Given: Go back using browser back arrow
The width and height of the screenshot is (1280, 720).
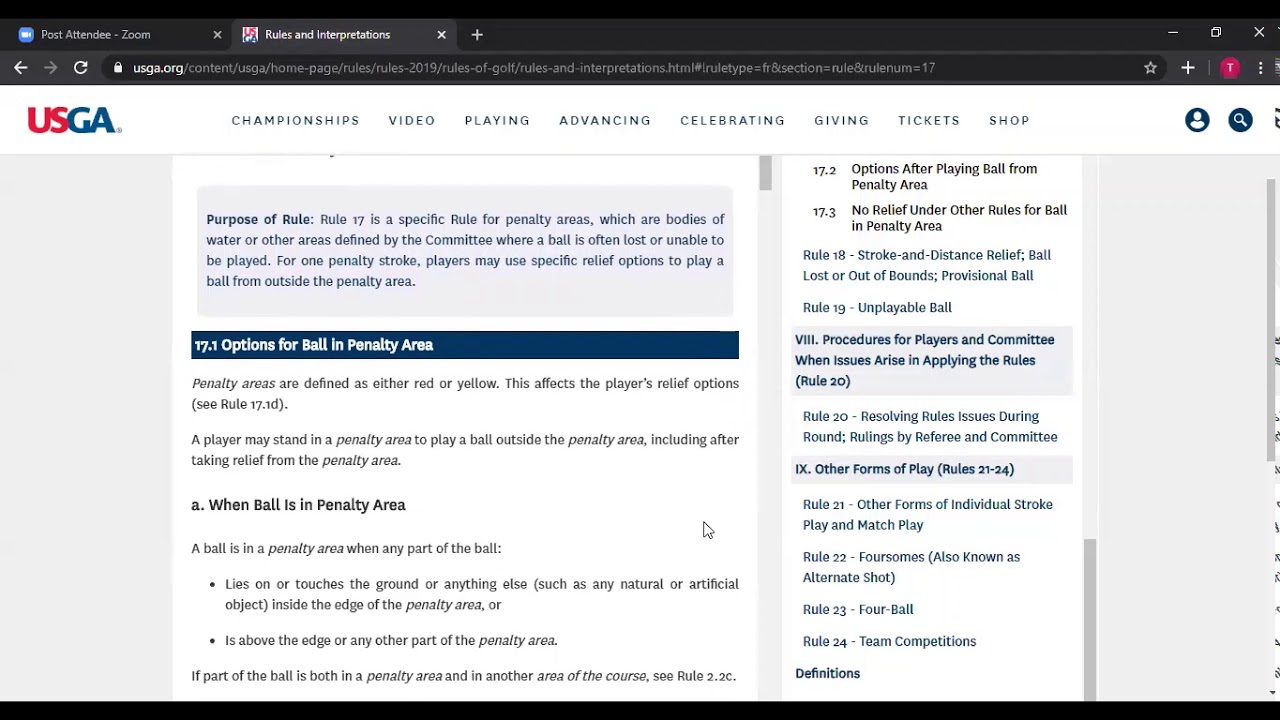Looking at the screenshot, I should pos(21,68).
